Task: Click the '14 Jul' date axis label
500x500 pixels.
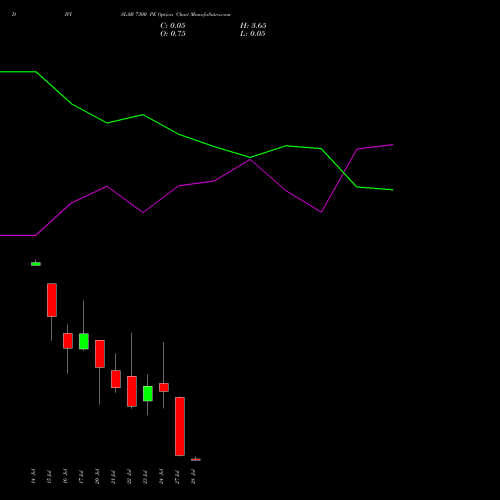Action: 33,476
